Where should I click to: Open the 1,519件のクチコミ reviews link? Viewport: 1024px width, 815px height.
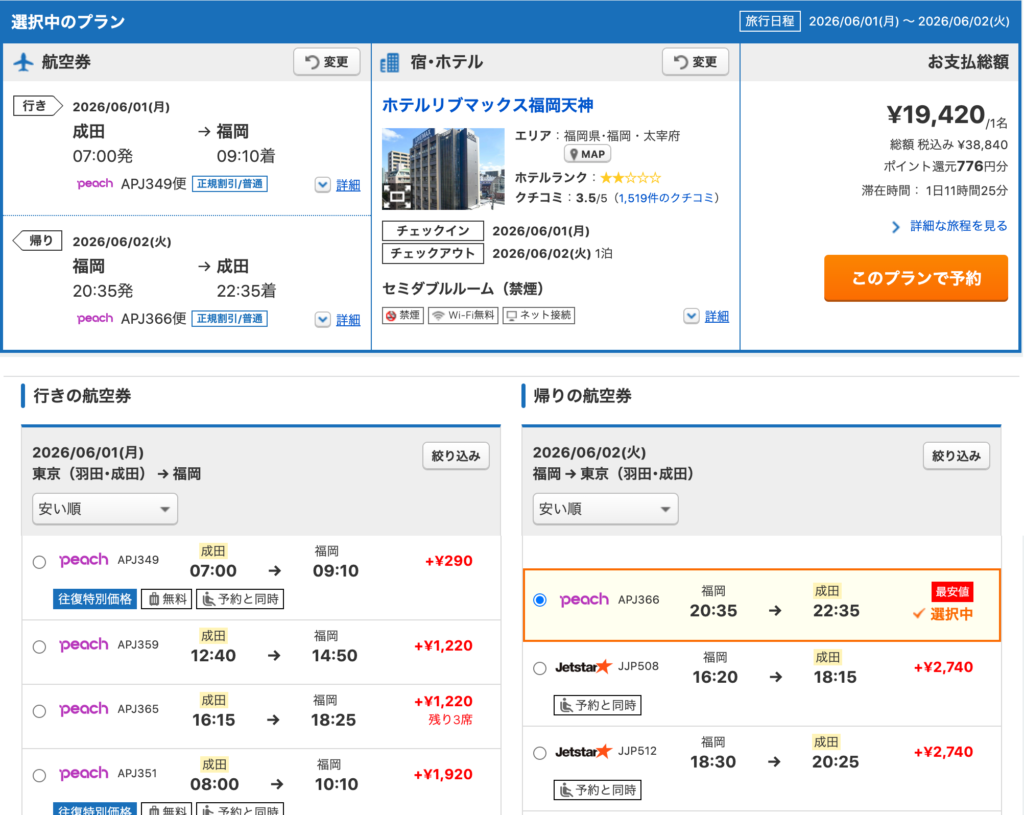[x=666, y=198]
